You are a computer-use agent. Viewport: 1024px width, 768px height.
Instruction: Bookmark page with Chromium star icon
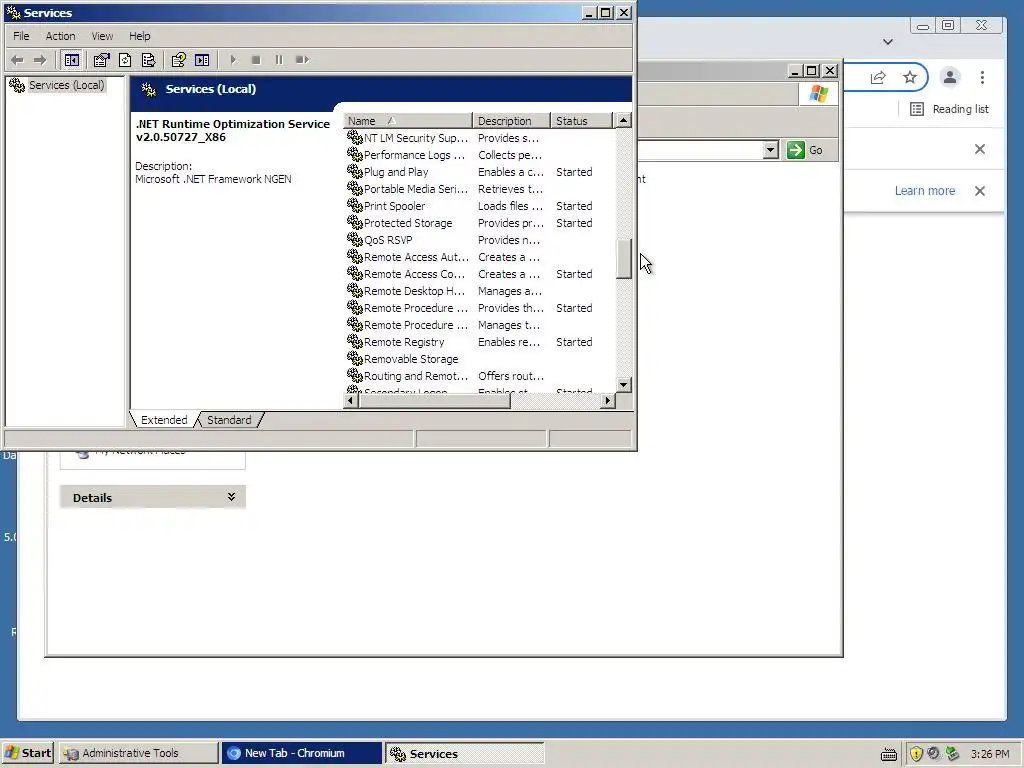910,78
